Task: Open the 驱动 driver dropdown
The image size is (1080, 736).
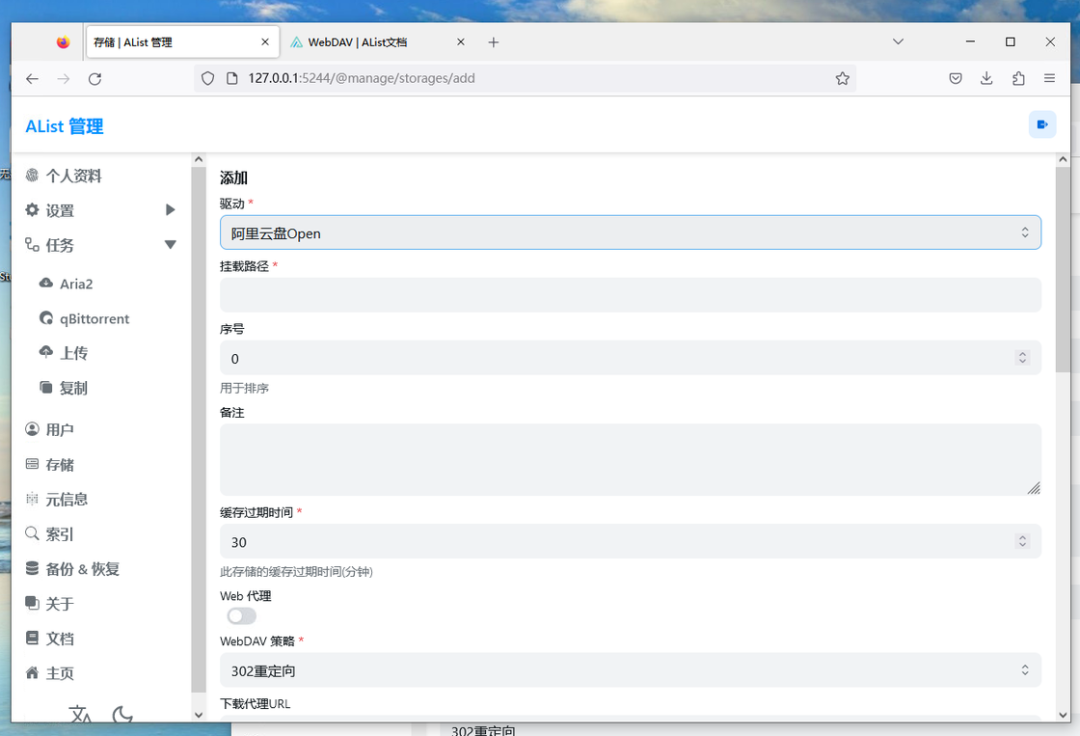Action: (630, 233)
